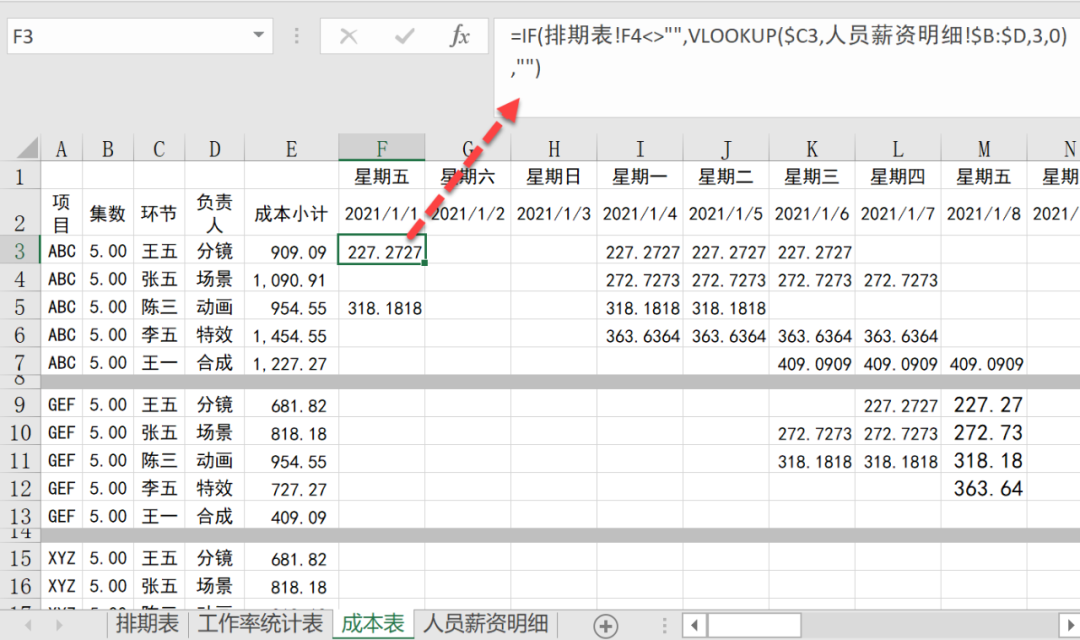Select active cell F3 with 227.2727
The height and width of the screenshot is (640, 1080).
click(x=382, y=251)
